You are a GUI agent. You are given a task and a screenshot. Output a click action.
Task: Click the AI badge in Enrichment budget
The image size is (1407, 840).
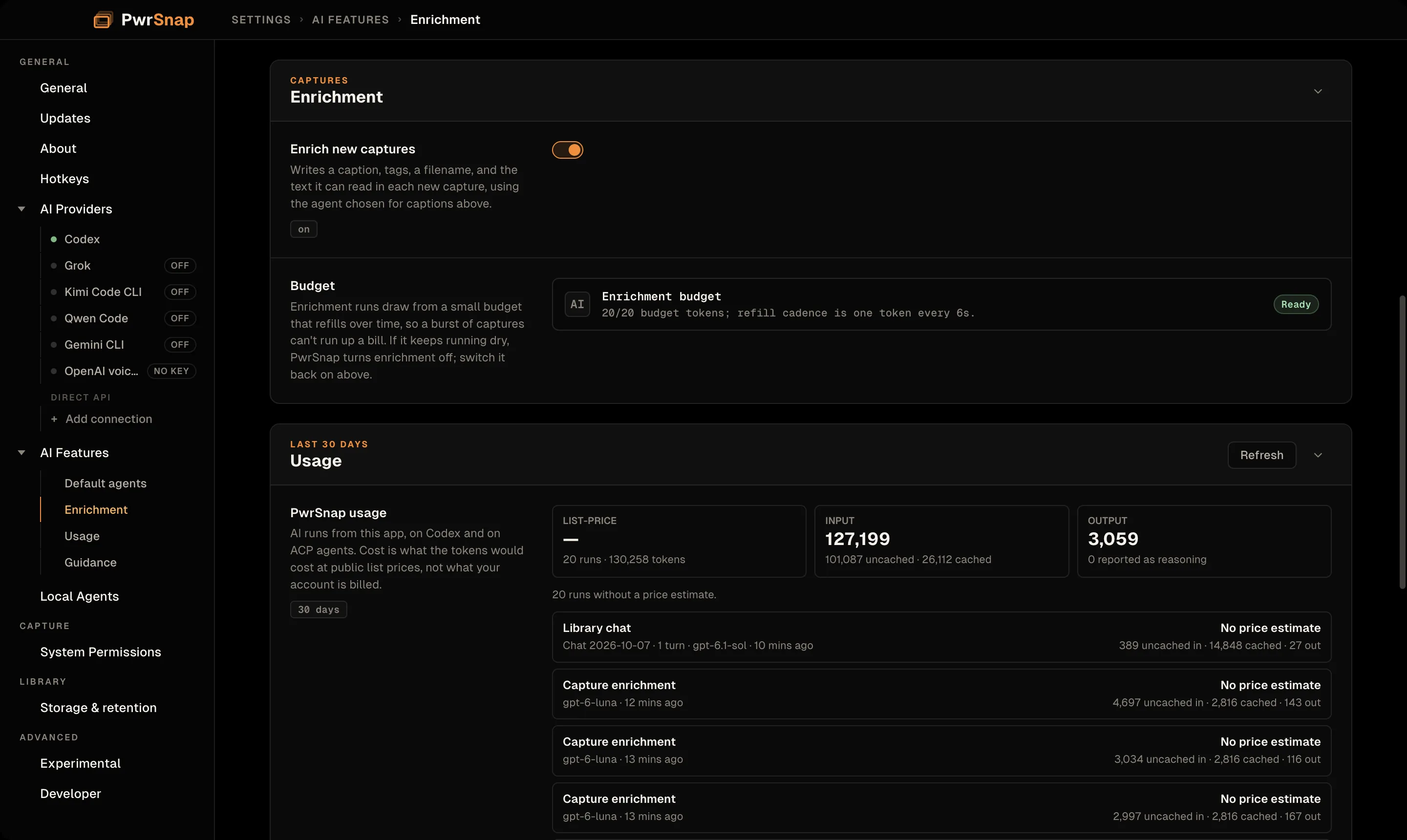pyautogui.click(x=577, y=304)
